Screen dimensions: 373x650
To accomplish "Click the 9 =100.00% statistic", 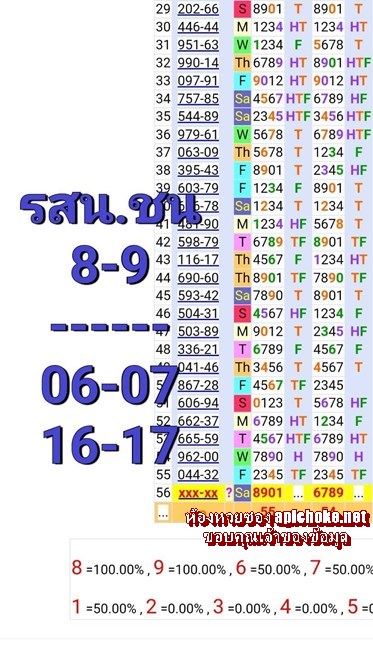I will point(190,568).
